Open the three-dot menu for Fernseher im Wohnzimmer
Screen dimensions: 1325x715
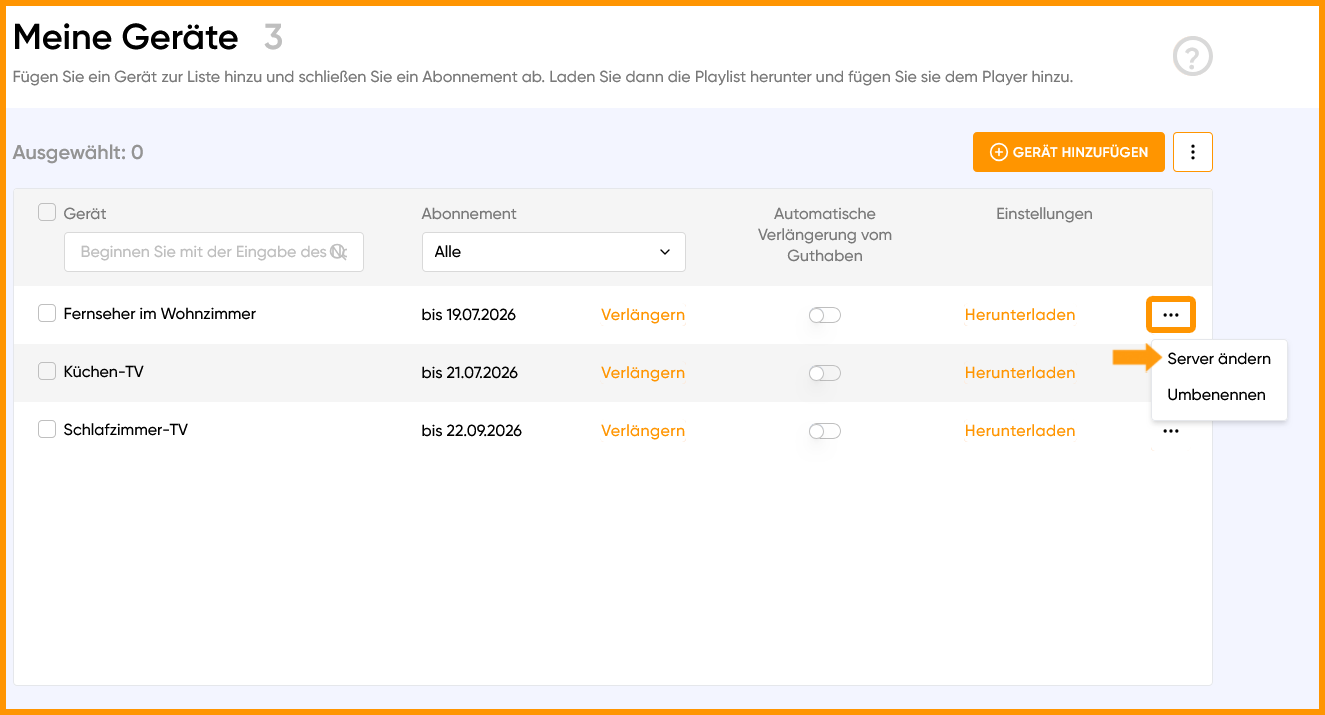tap(1171, 315)
